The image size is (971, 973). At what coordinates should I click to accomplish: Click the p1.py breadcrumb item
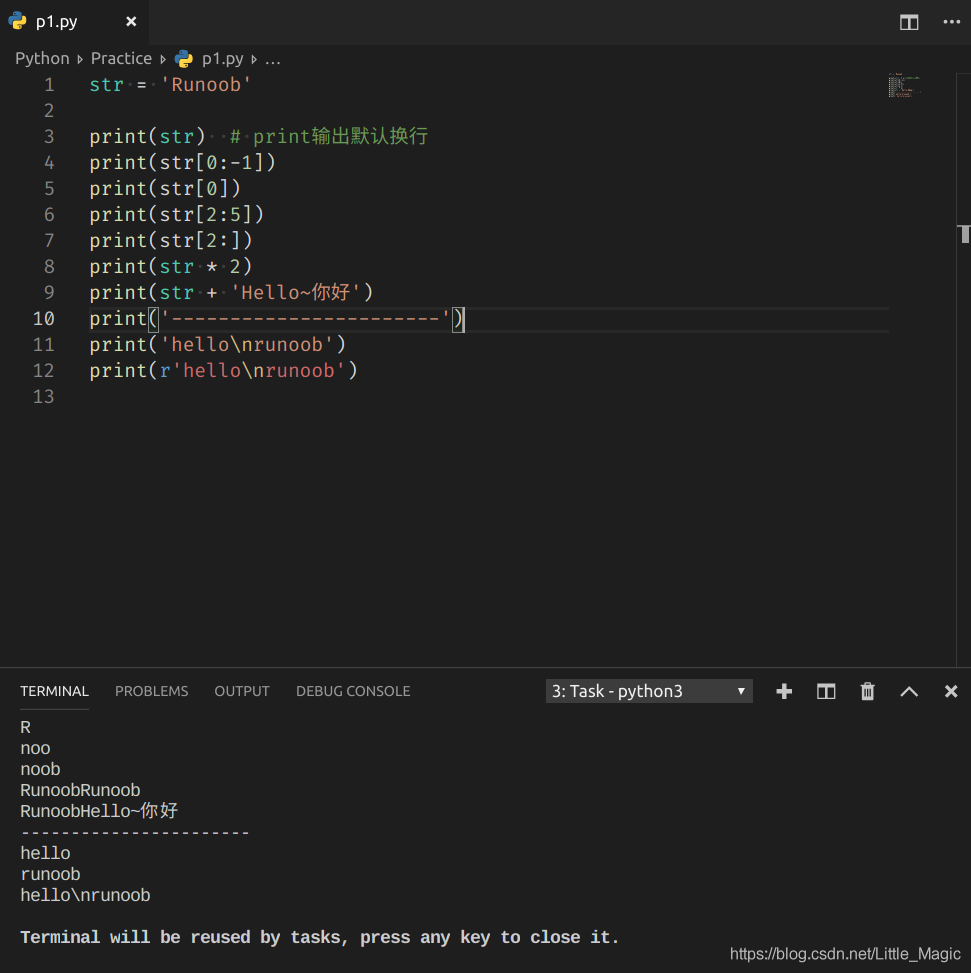click(x=222, y=59)
